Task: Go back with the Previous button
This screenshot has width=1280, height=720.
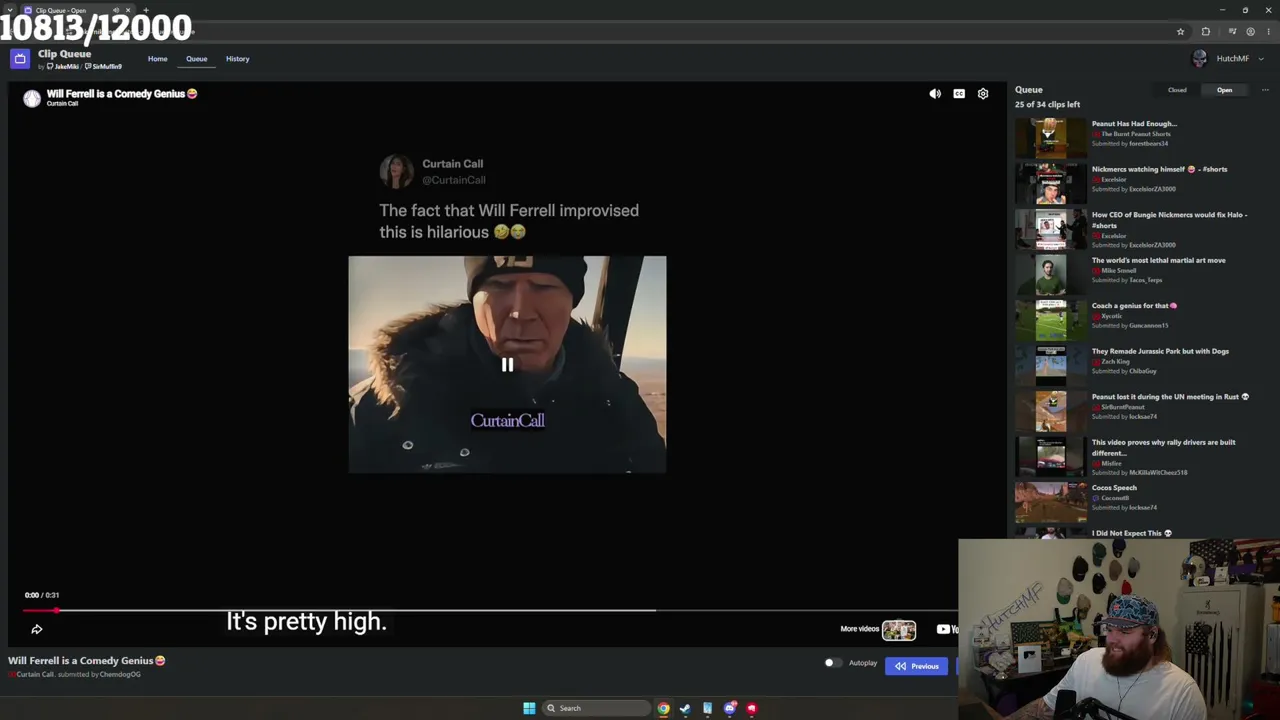Action: (x=916, y=666)
